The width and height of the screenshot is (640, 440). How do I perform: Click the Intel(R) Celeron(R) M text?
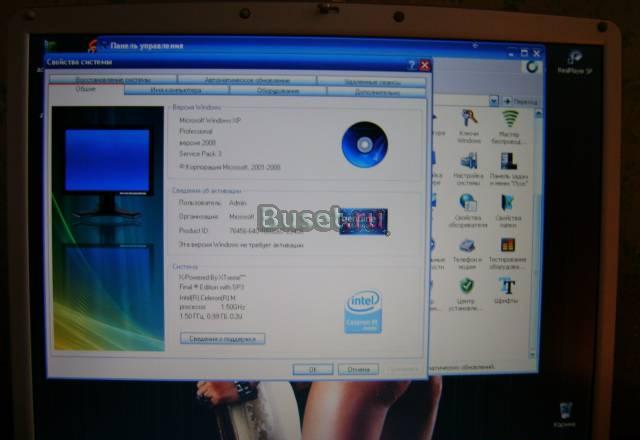(207, 298)
